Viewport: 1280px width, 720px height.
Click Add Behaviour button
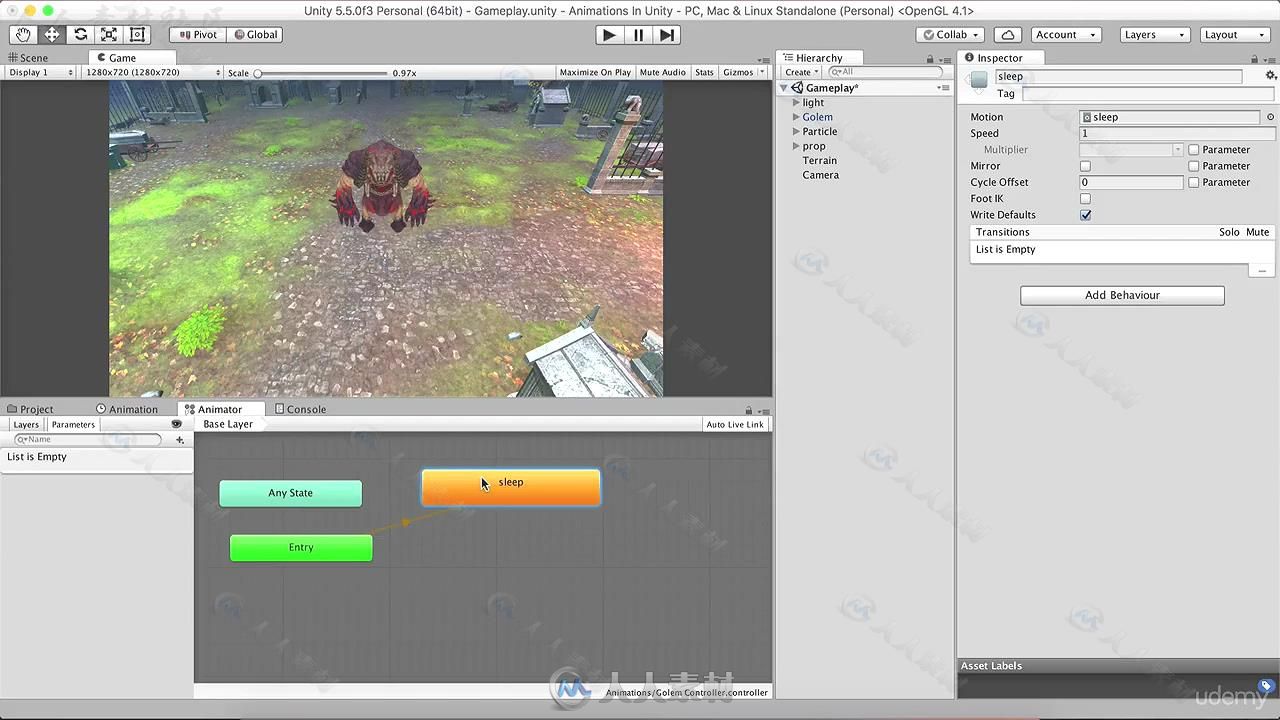coord(1122,295)
